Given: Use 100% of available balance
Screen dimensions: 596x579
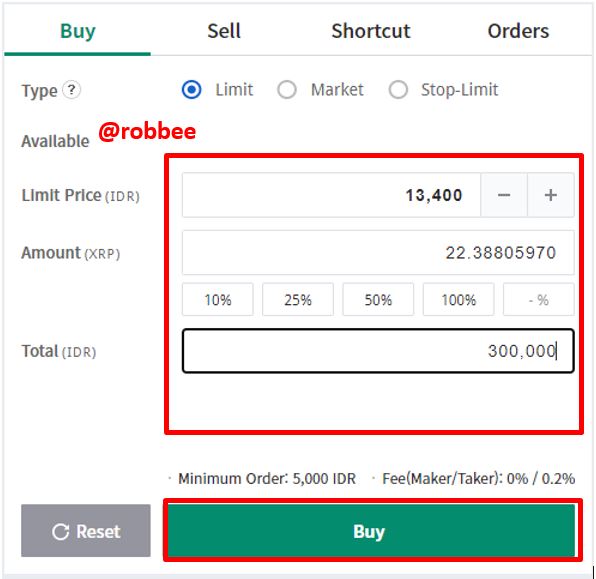Looking at the screenshot, I should tap(458, 300).
